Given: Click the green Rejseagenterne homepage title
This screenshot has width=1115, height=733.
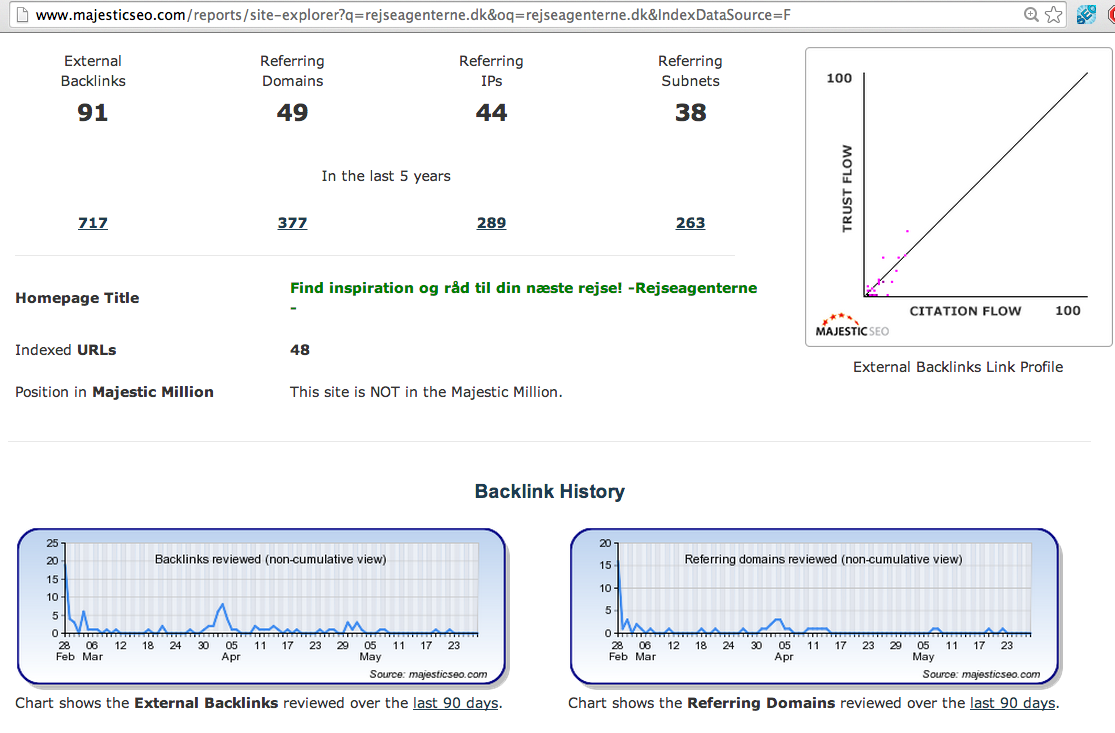Looking at the screenshot, I should point(523,297).
